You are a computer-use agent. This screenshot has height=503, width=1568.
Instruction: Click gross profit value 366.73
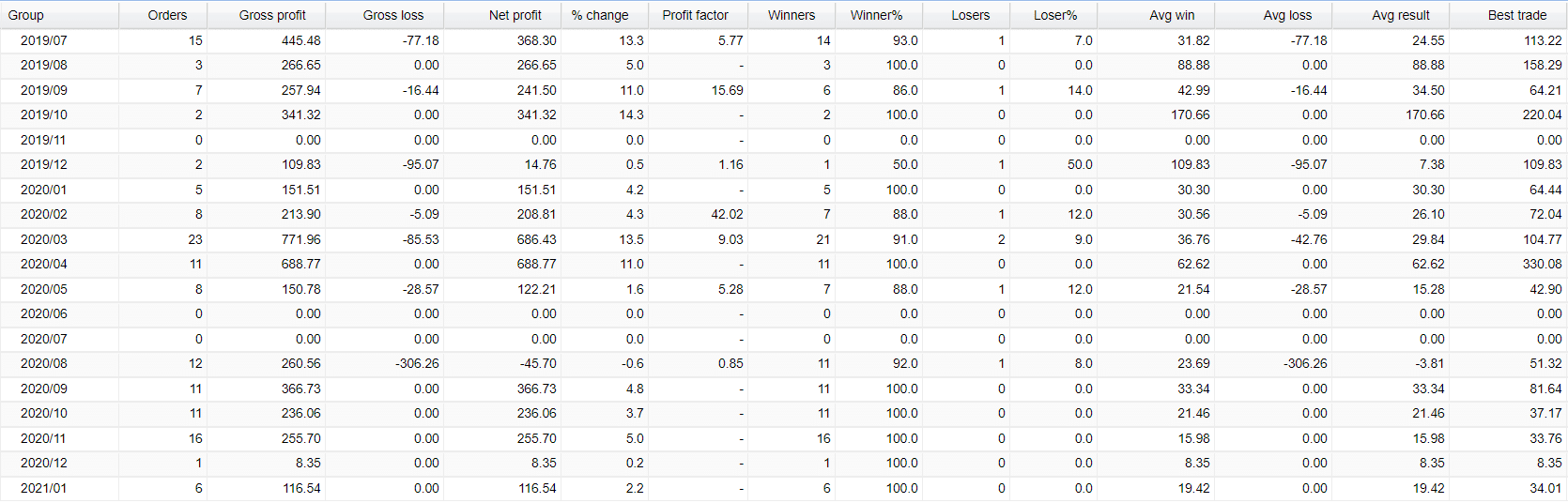coord(301,389)
